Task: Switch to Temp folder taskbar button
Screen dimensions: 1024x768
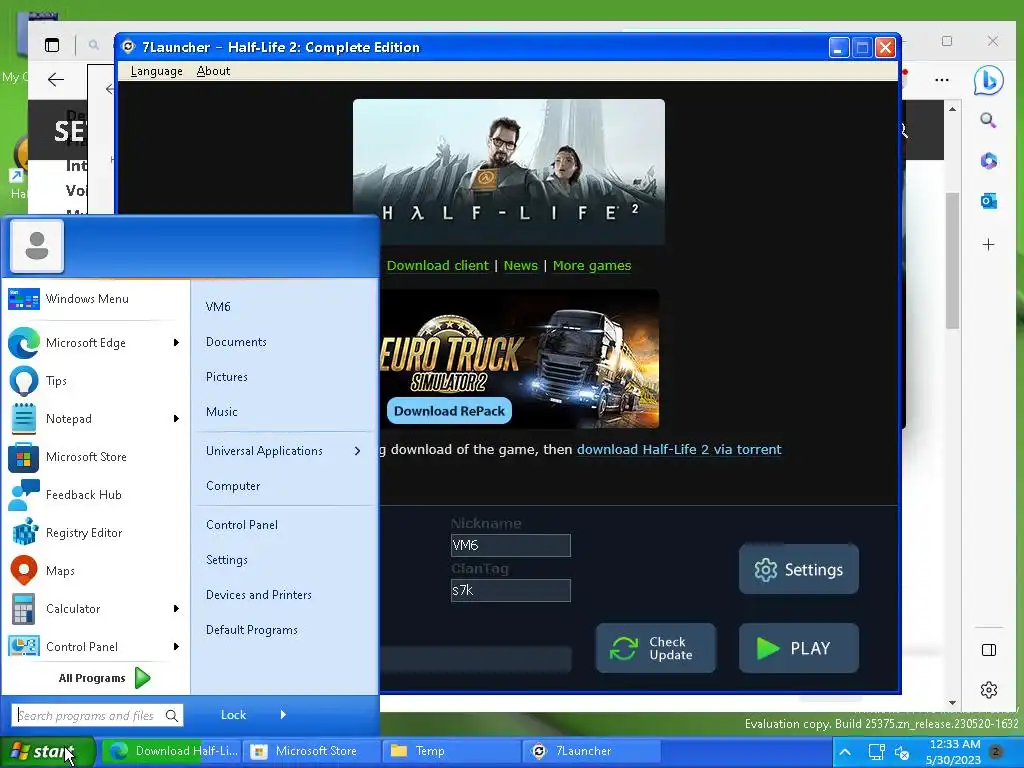Action: point(451,752)
